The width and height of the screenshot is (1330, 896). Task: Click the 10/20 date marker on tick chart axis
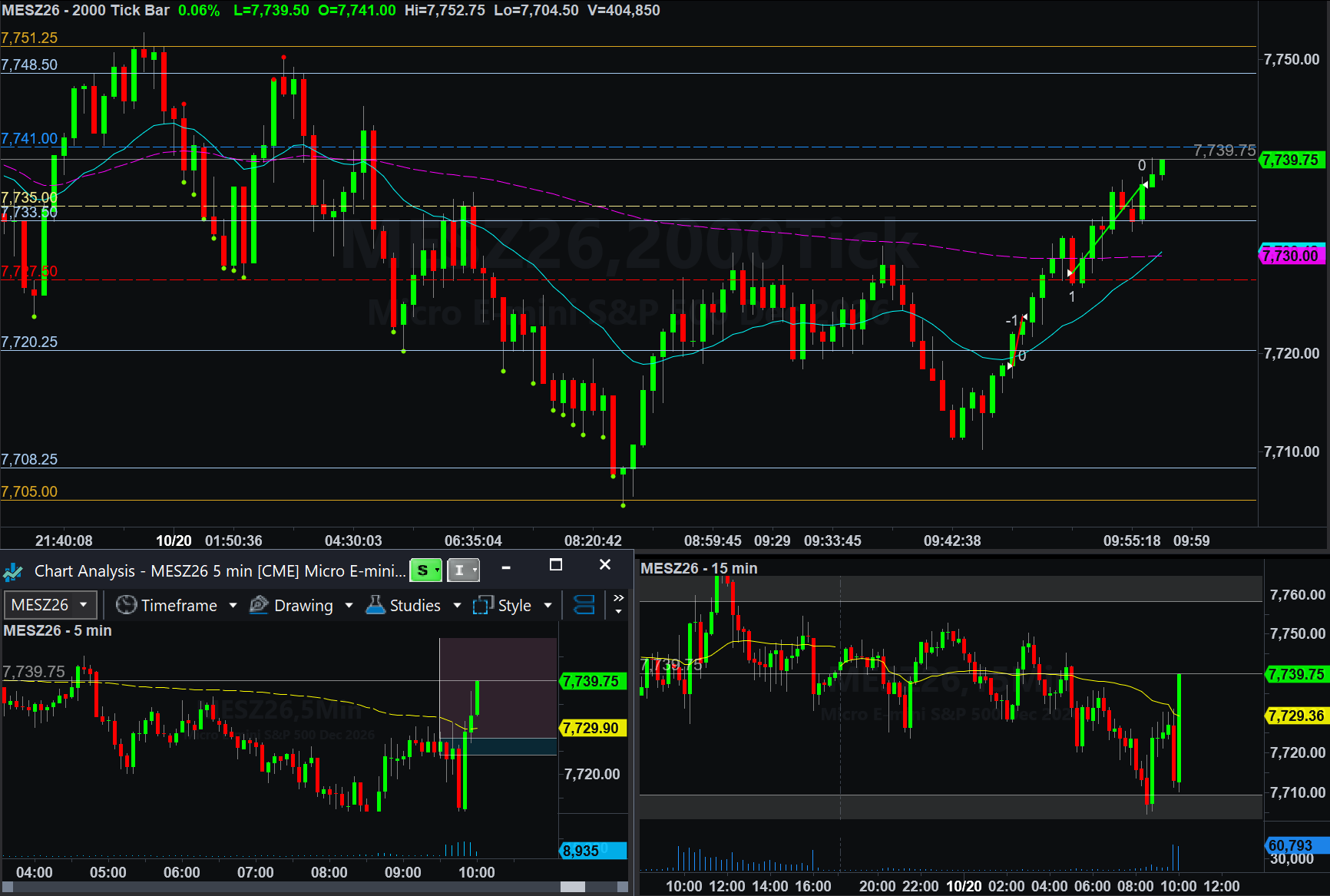click(x=174, y=541)
